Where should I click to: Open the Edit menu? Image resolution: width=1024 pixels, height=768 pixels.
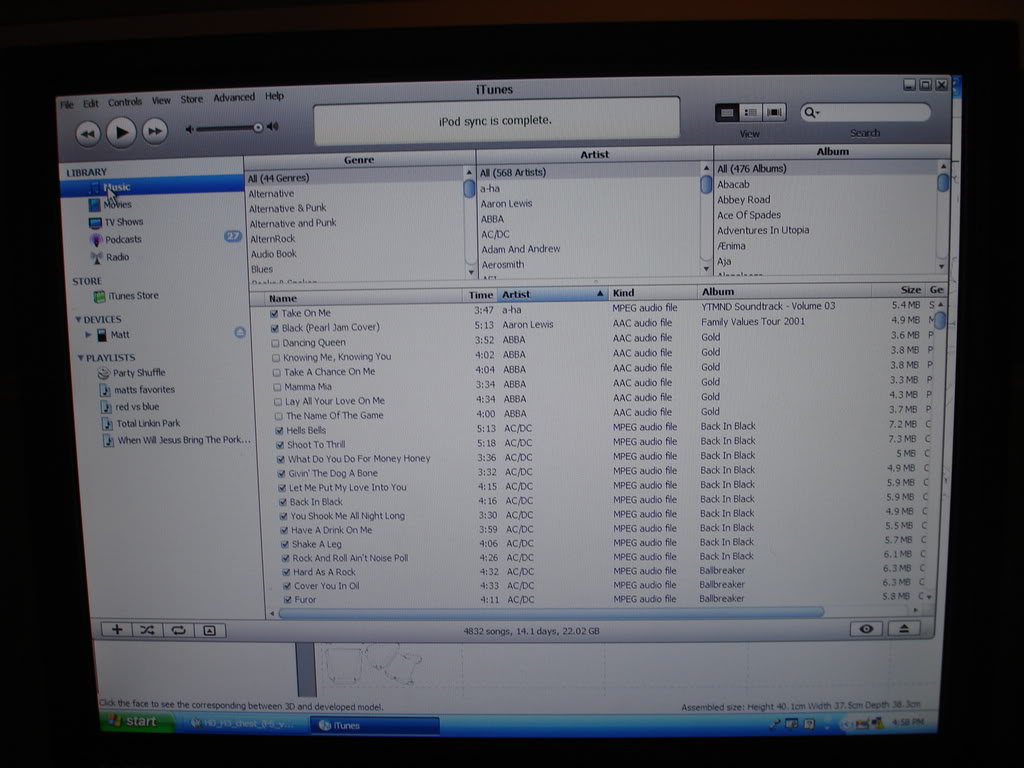(91, 103)
